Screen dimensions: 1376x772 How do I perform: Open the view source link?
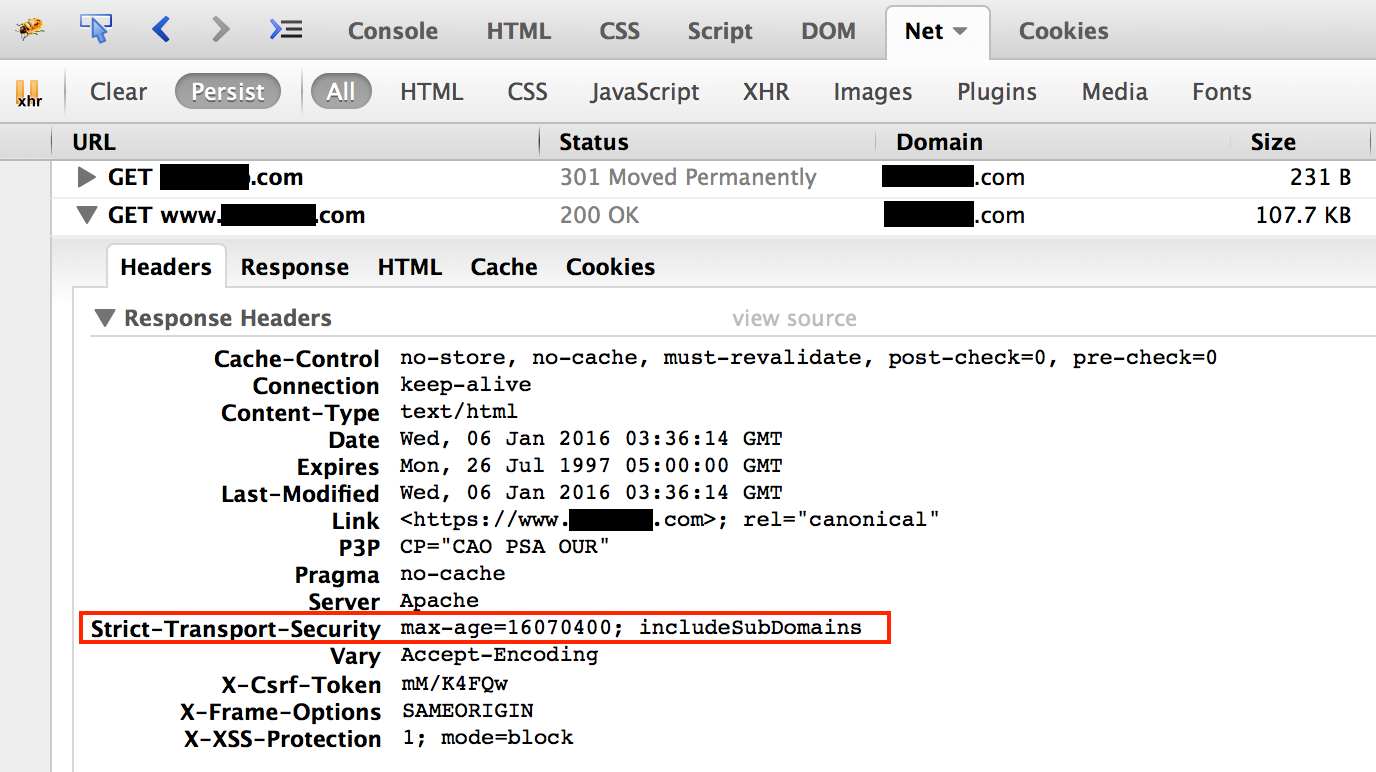794,318
